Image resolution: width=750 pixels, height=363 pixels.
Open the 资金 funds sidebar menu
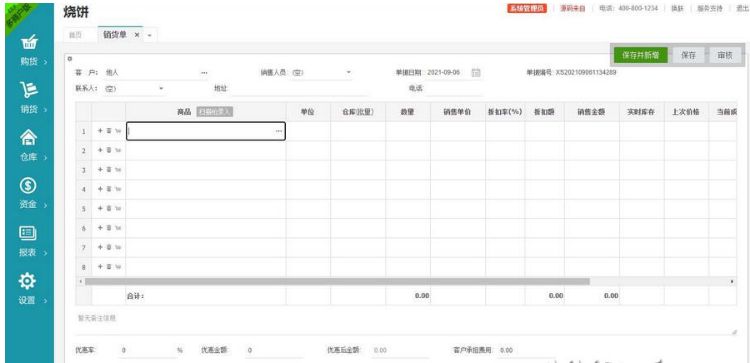click(x=30, y=193)
